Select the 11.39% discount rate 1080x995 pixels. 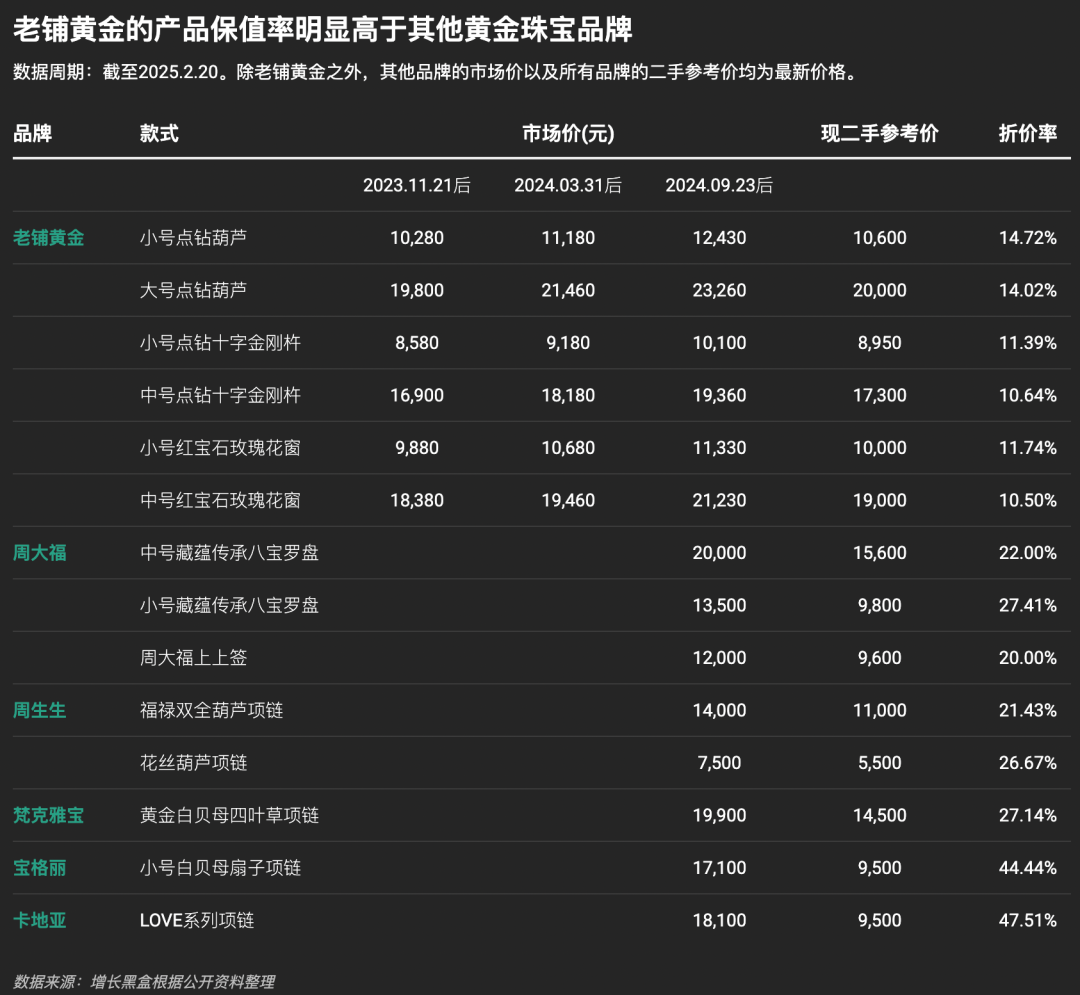click(x=1028, y=342)
